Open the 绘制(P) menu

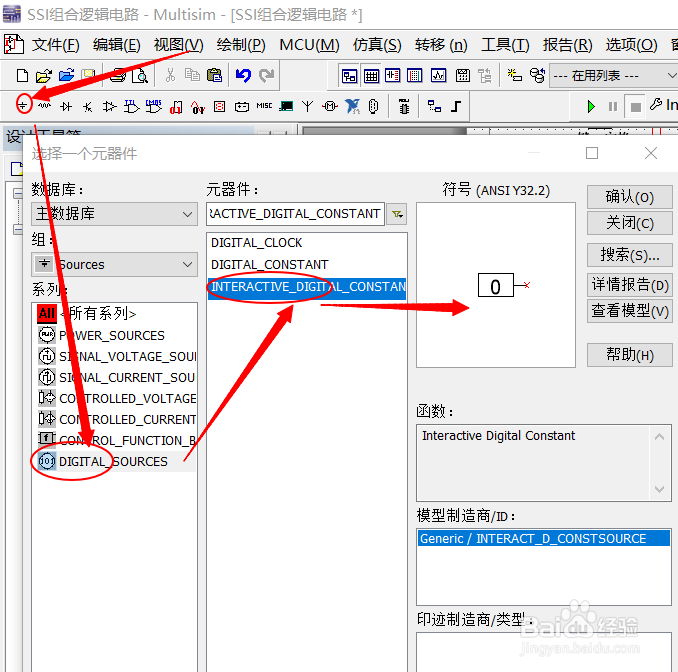(x=241, y=45)
